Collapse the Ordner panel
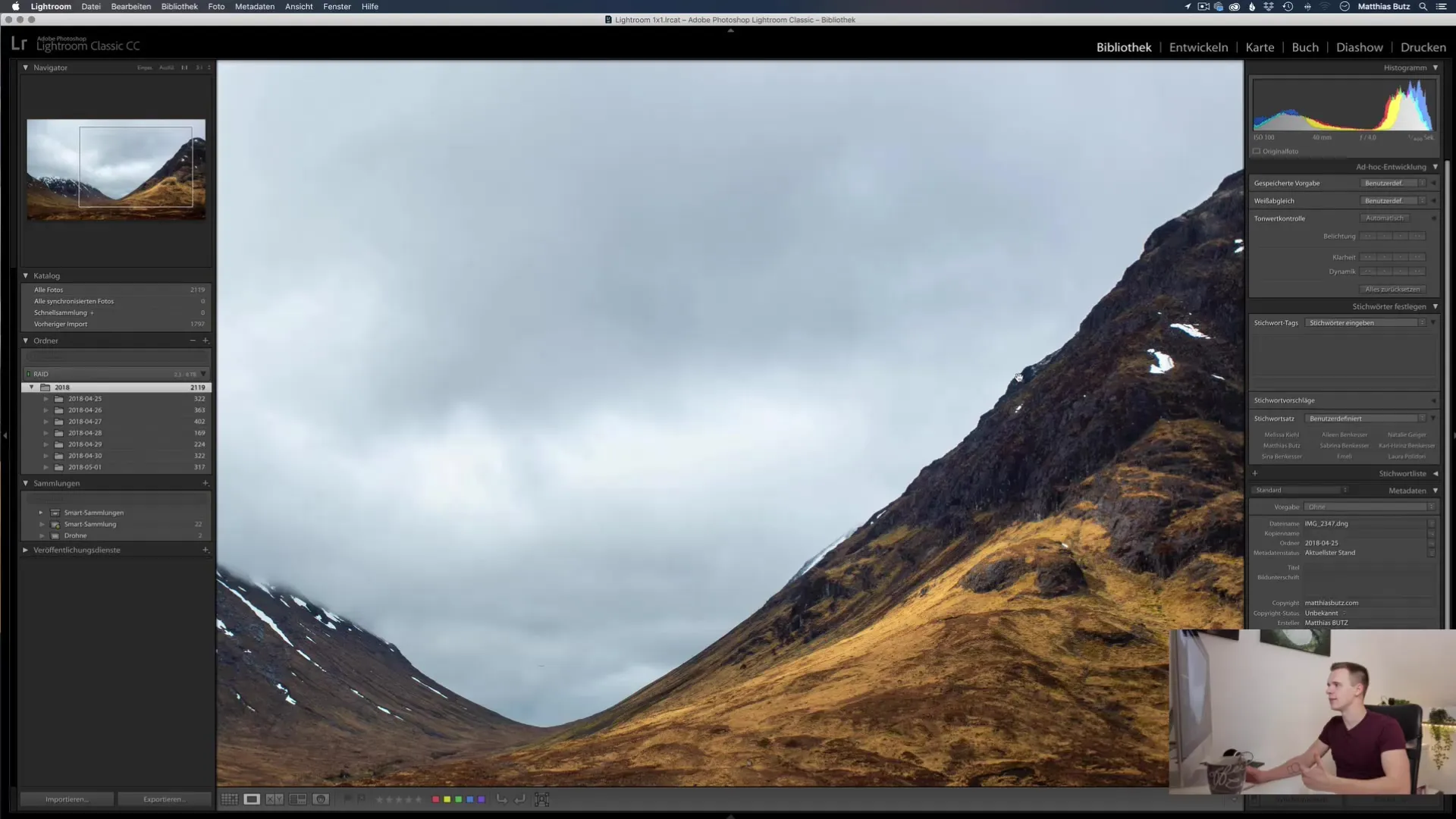Screen dimensions: 1456x819 [x=25, y=340]
